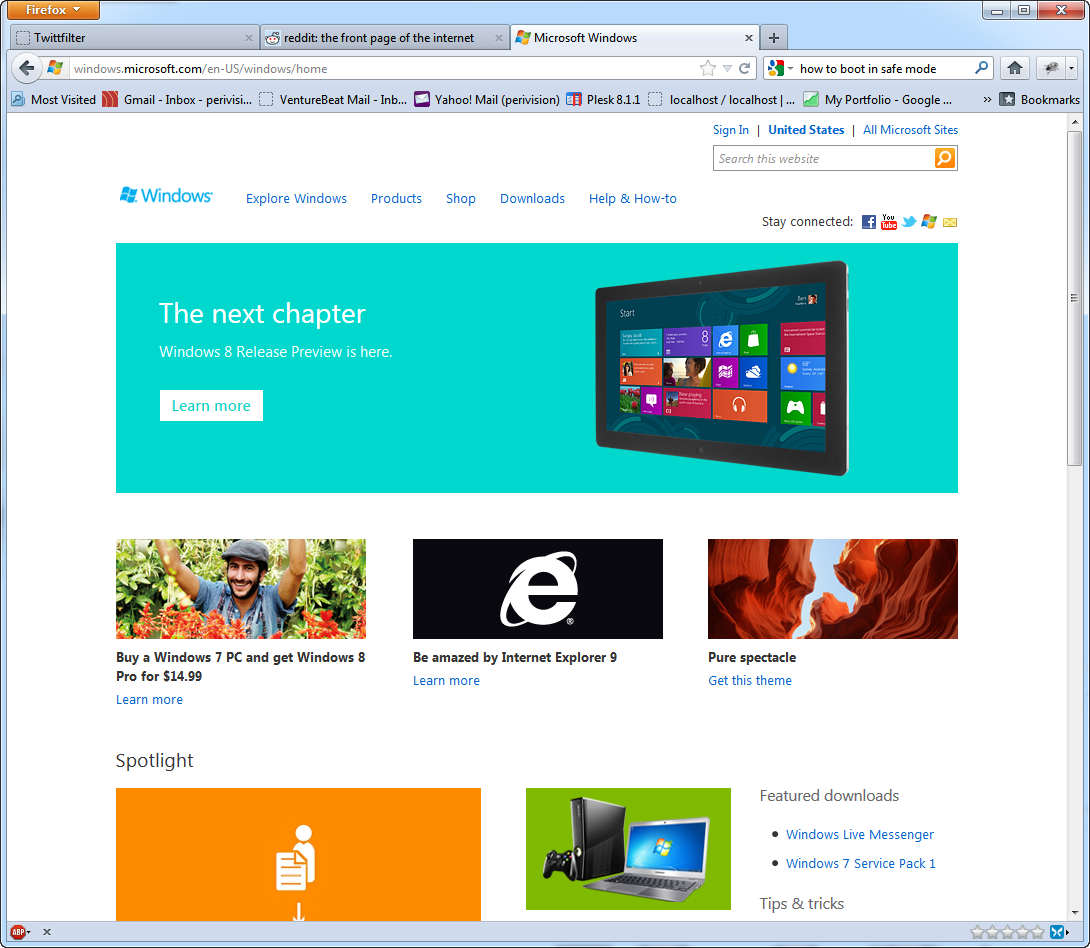Click the Get this theme link
1090x948 pixels.
(749, 680)
